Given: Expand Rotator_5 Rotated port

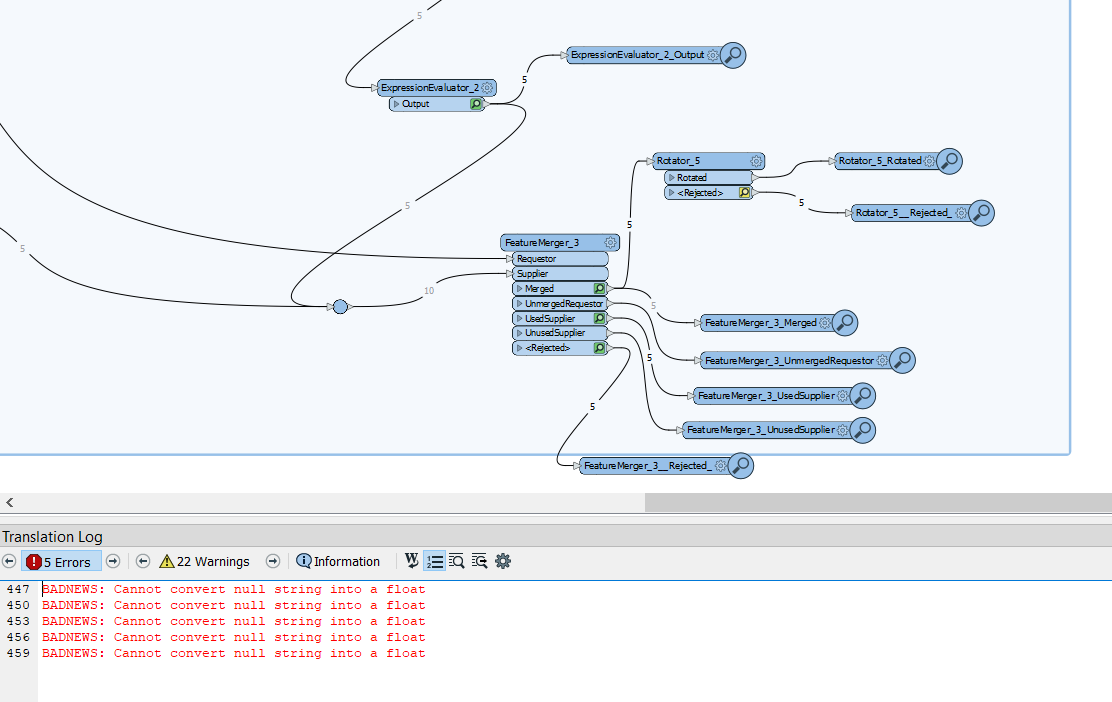Looking at the screenshot, I should tap(671, 177).
